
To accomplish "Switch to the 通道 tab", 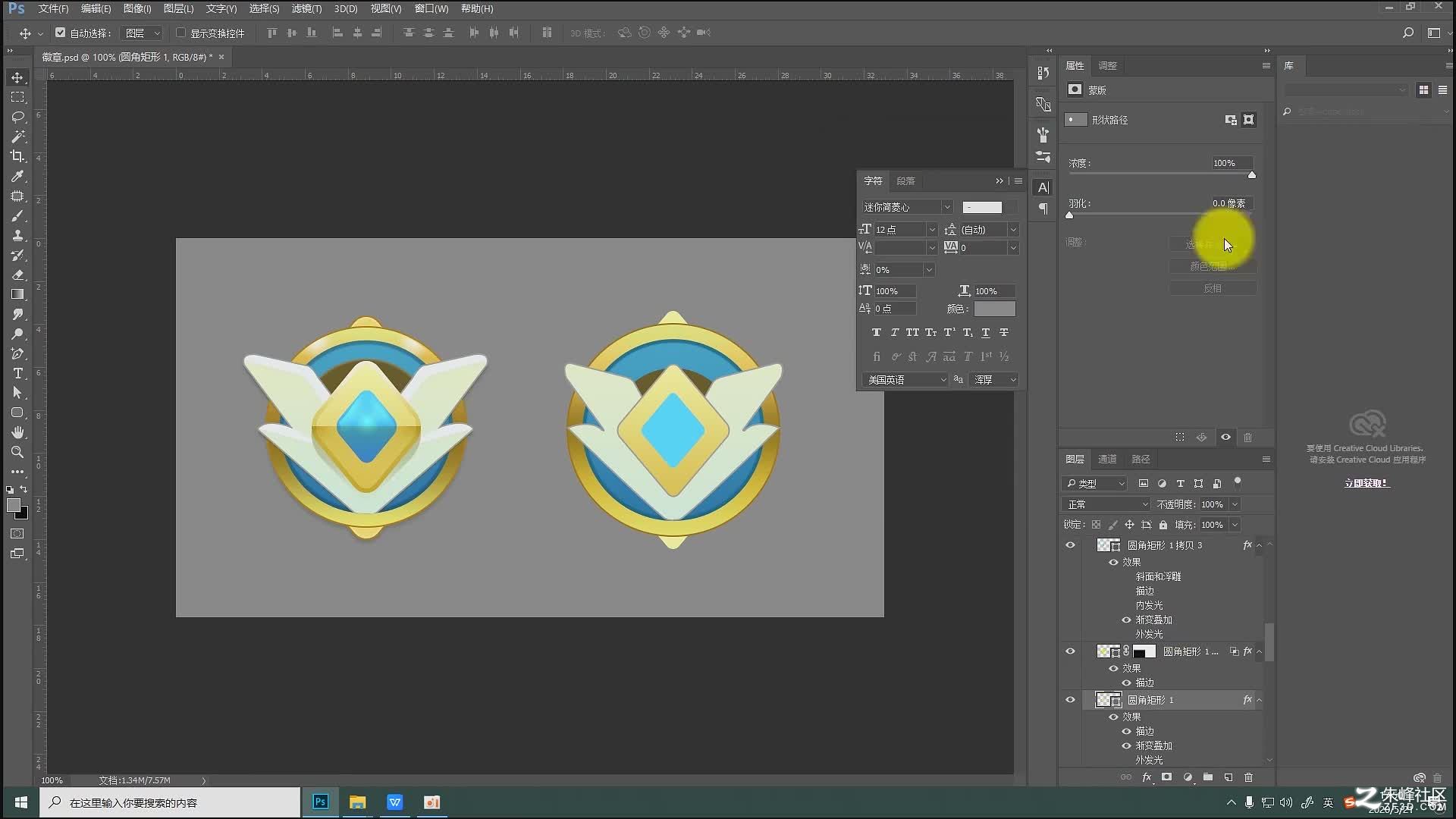I will click(1107, 459).
